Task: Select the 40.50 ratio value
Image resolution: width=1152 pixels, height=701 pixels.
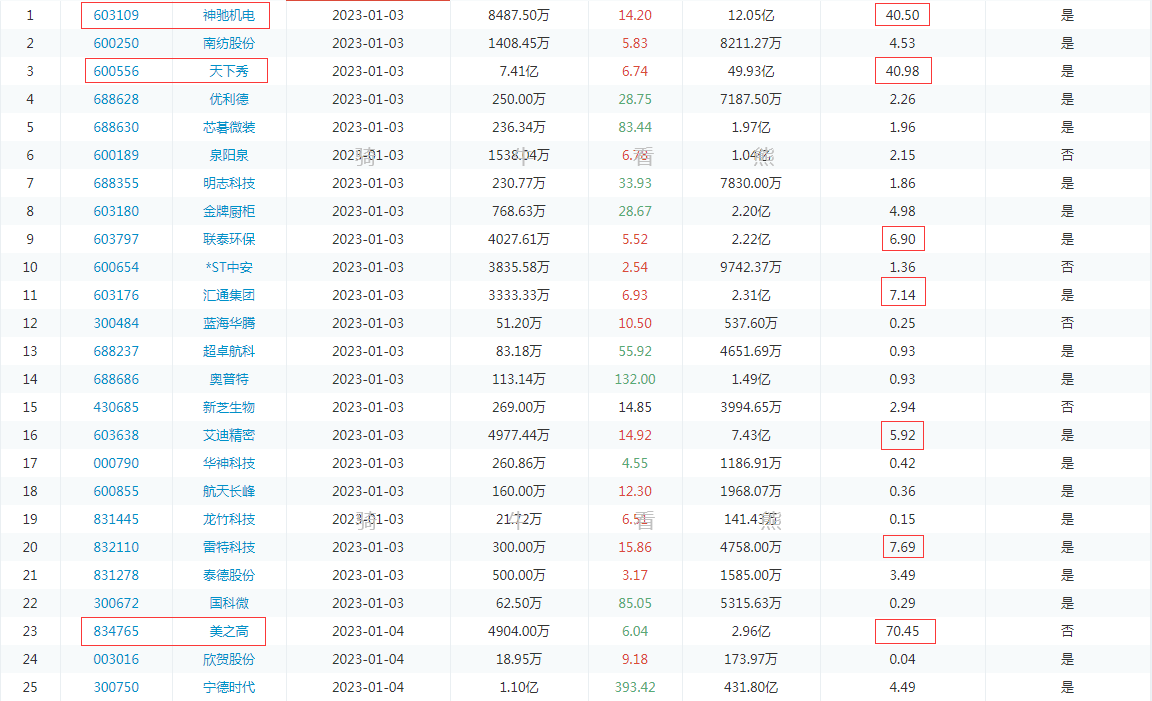Action: coord(902,15)
